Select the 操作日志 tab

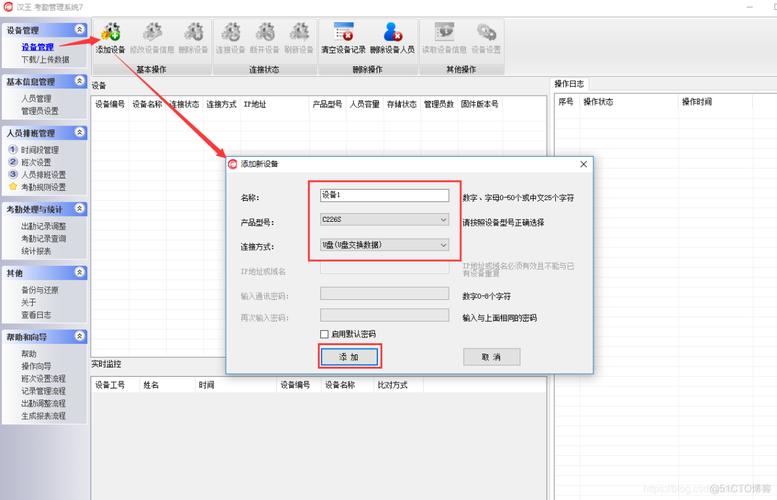(x=569, y=84)
